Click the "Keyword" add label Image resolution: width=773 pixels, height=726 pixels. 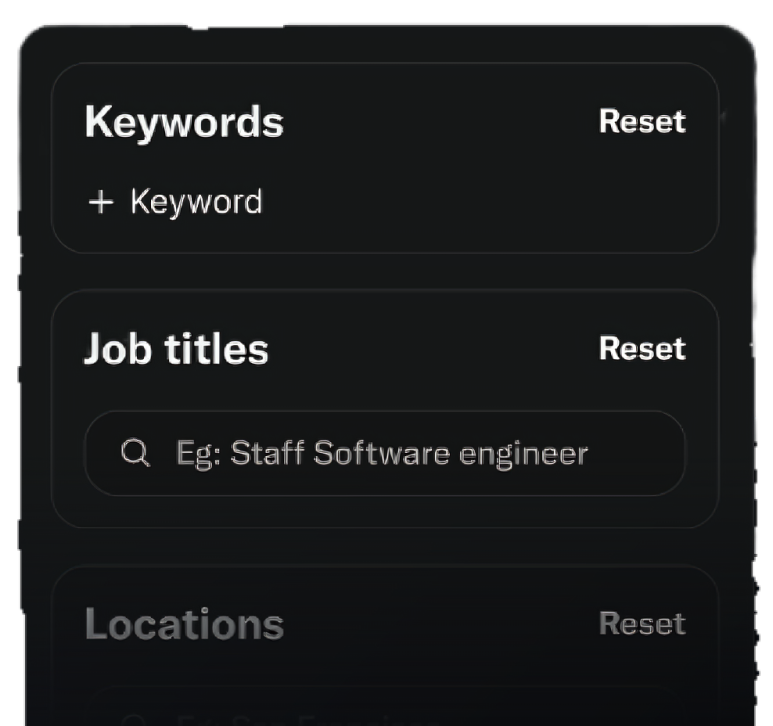[x=196, y=202]
